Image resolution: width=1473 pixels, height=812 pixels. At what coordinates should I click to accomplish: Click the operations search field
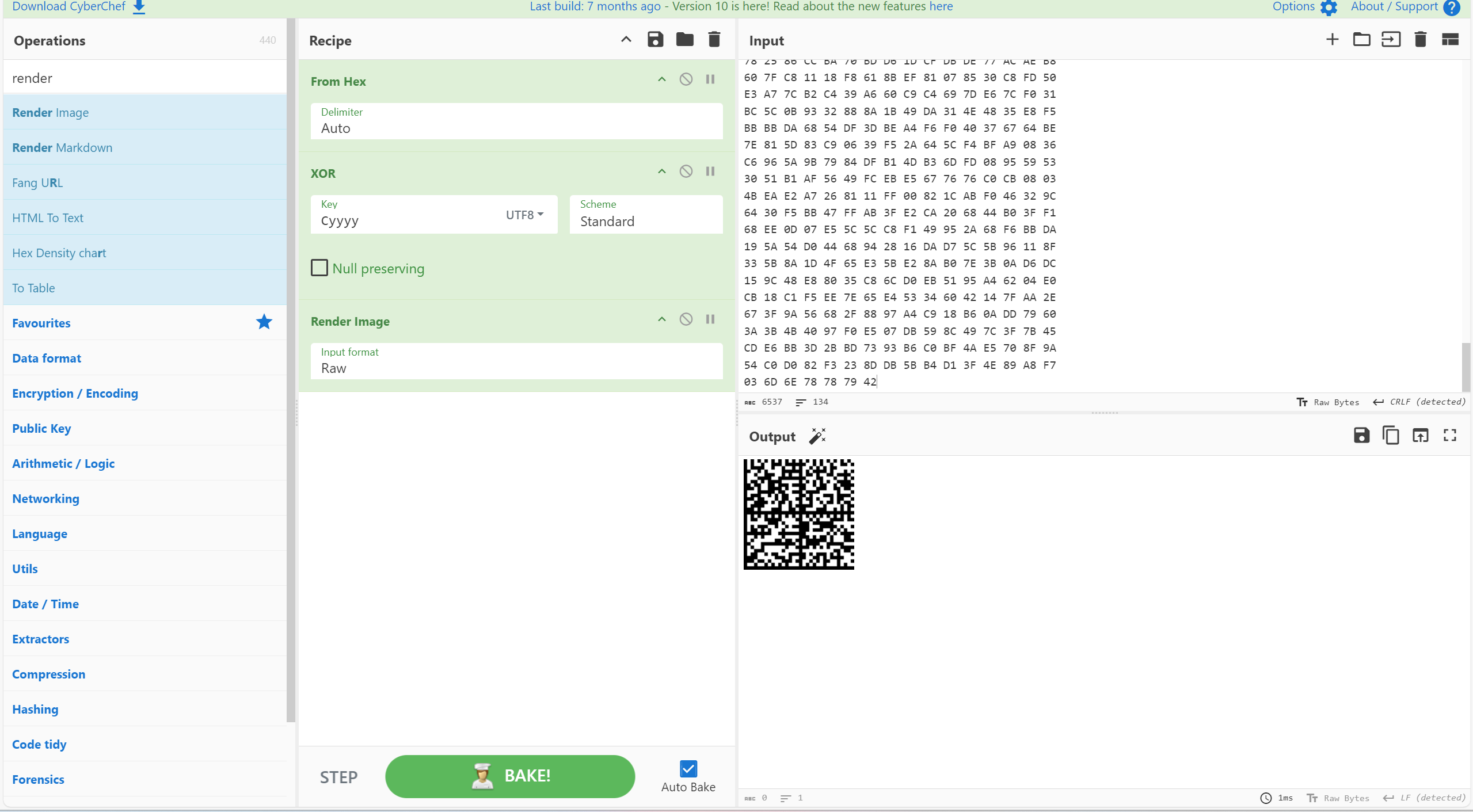pos(145,78)
